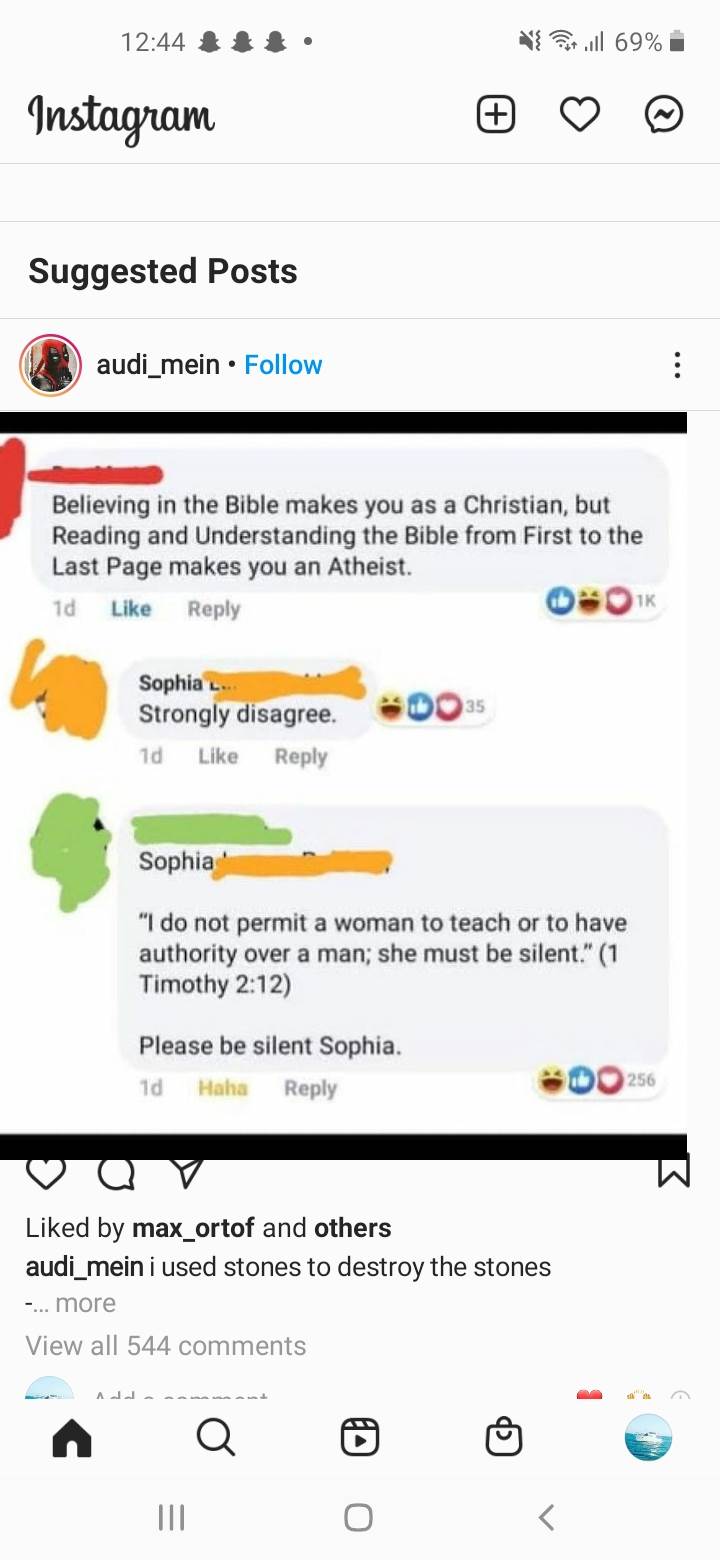
Task: Tap the new post plus icon
Action: (496, 115)
